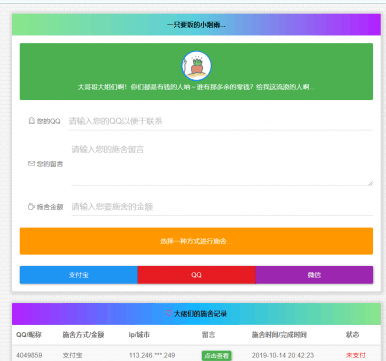Click the 您的留言 field label

click(x=50, y=164)
